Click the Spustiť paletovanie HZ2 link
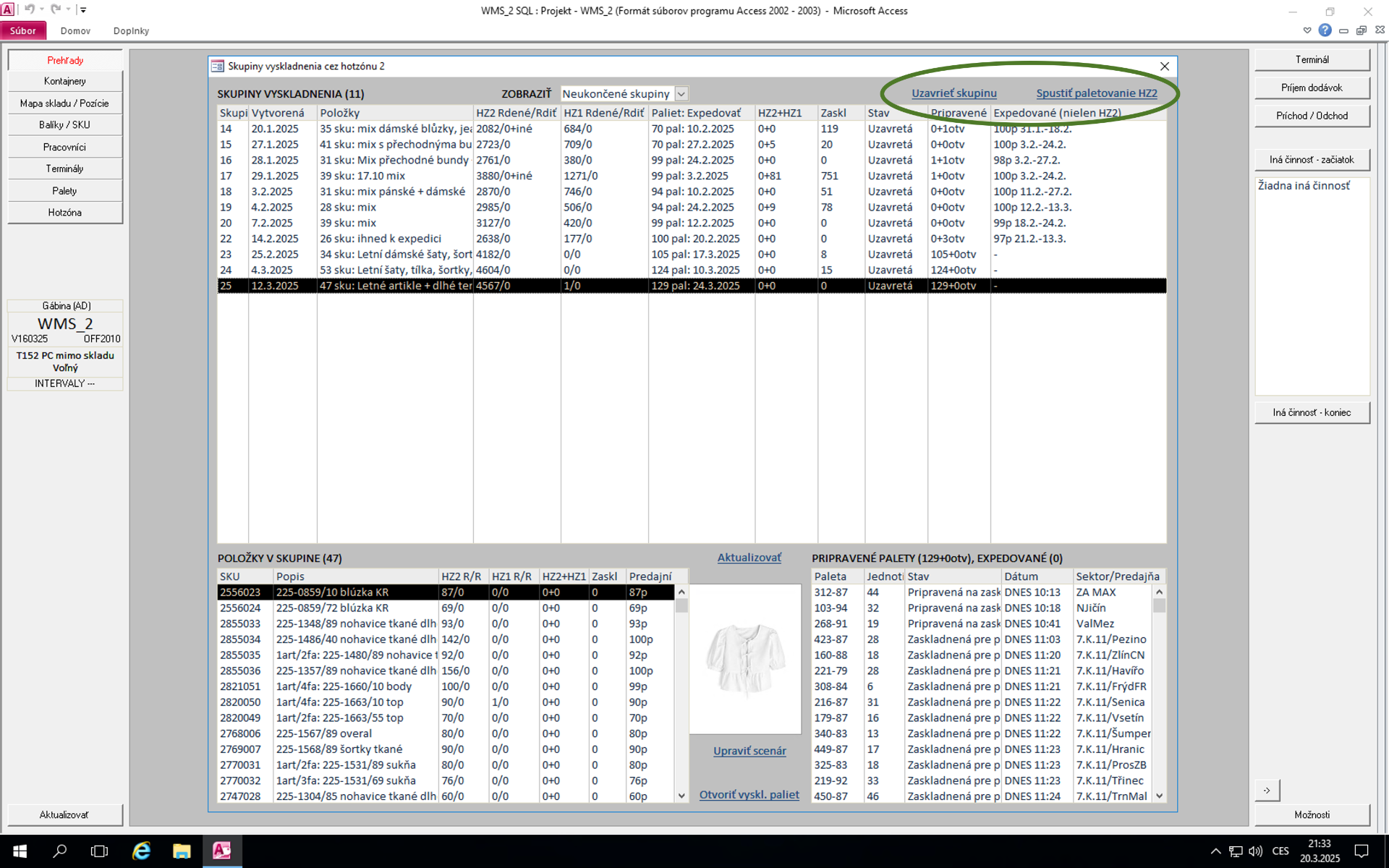 (x=1096, y=93)
